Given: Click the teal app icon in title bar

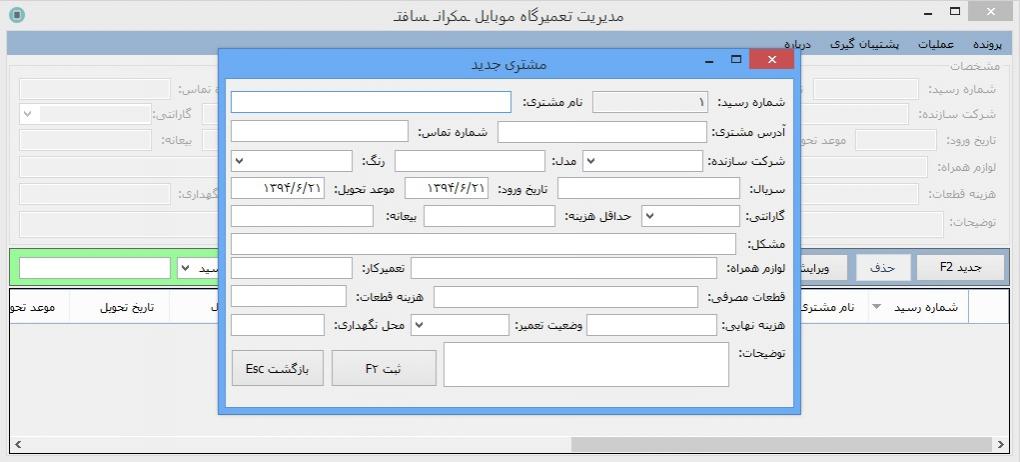Looking at the screenshot, I should pyautogui.click(x=18, y=14).
